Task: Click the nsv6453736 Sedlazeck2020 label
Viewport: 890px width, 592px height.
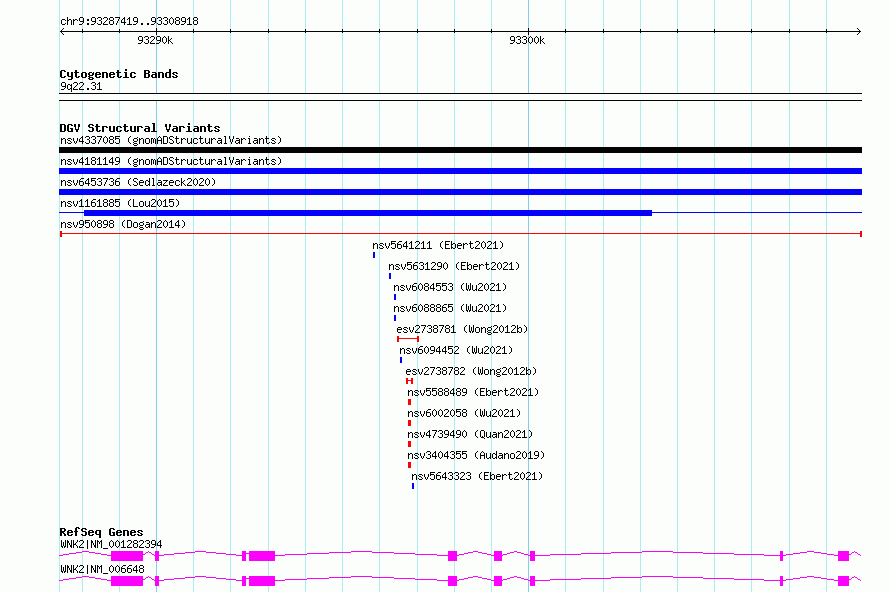Action: pos(138,182)
